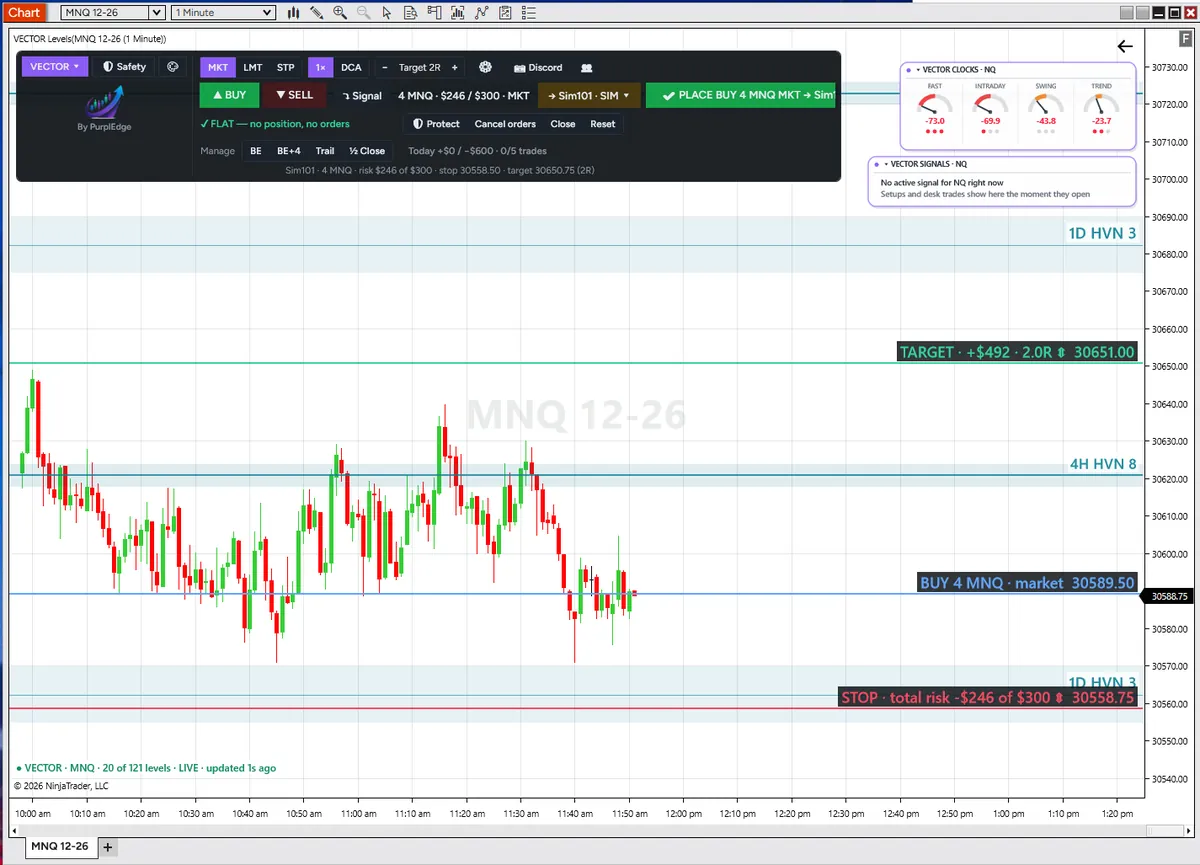Click the BUY 4 MNQ market line label
This screenshot has width=1200, height=865.
[1028, 583]
